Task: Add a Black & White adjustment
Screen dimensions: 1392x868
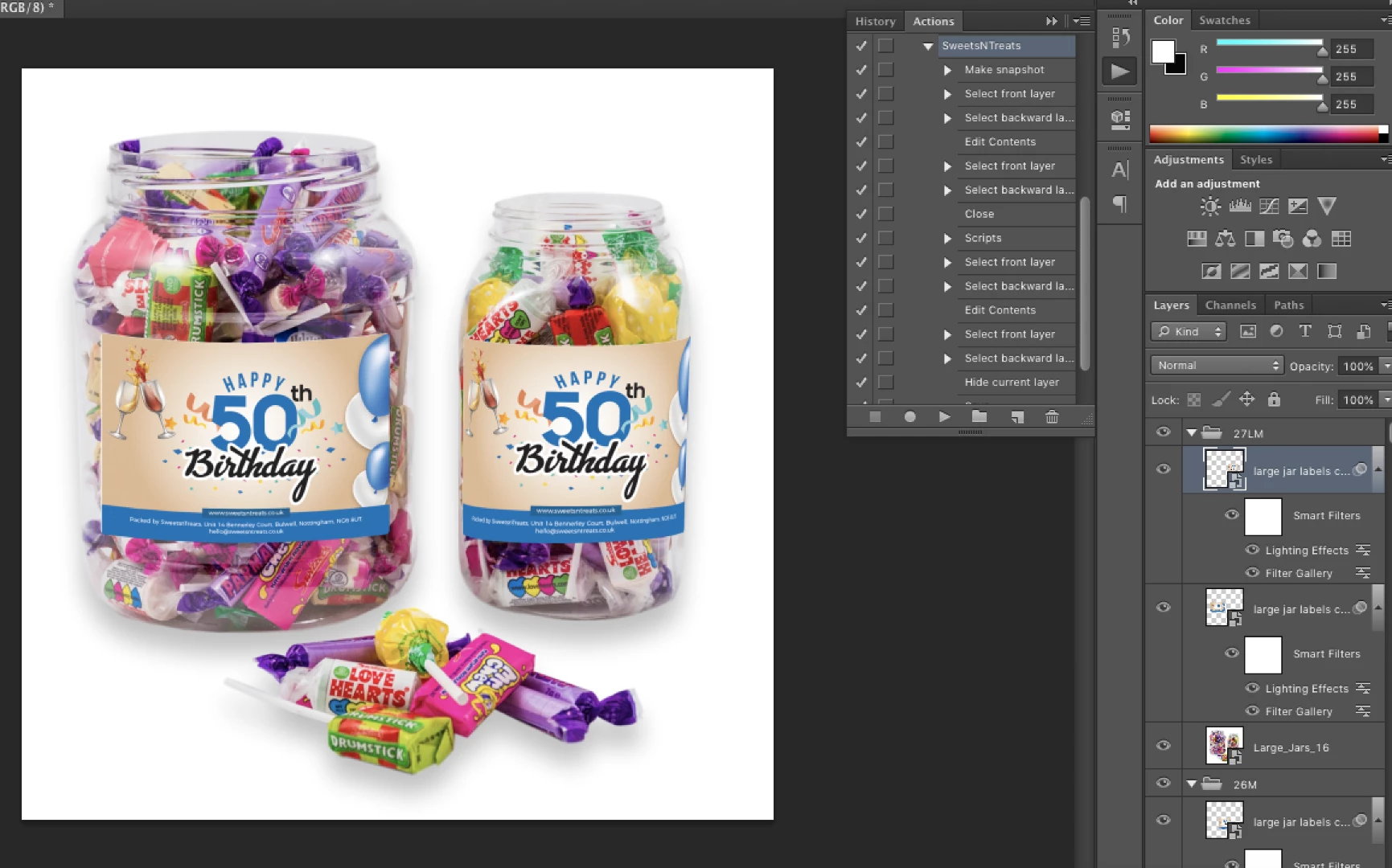Action: pyautogui.click(x=1254, y=239)
